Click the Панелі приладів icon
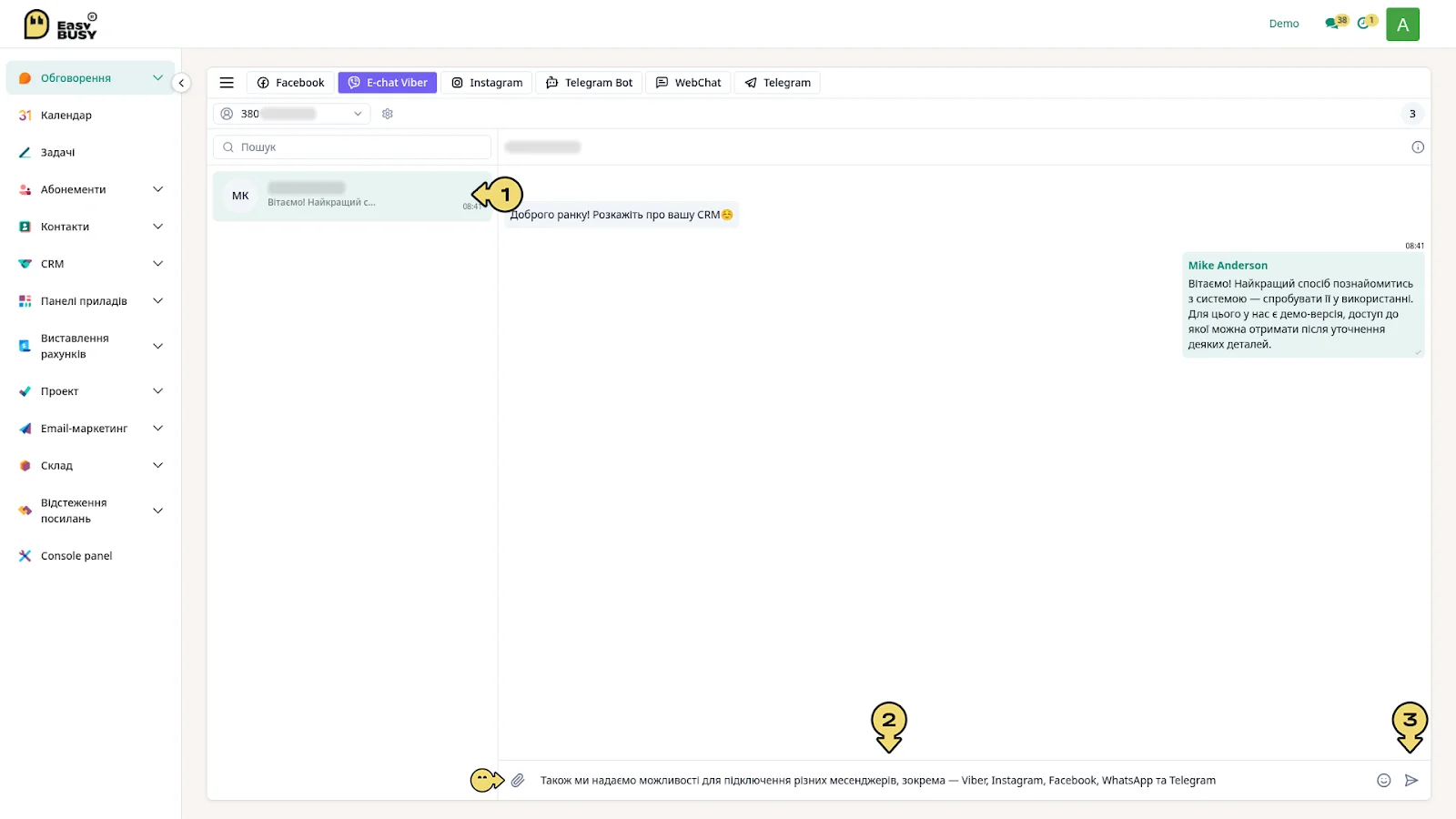Image resolution: width=1456 pixels, height=819 pixels. (x=25, y=301)
